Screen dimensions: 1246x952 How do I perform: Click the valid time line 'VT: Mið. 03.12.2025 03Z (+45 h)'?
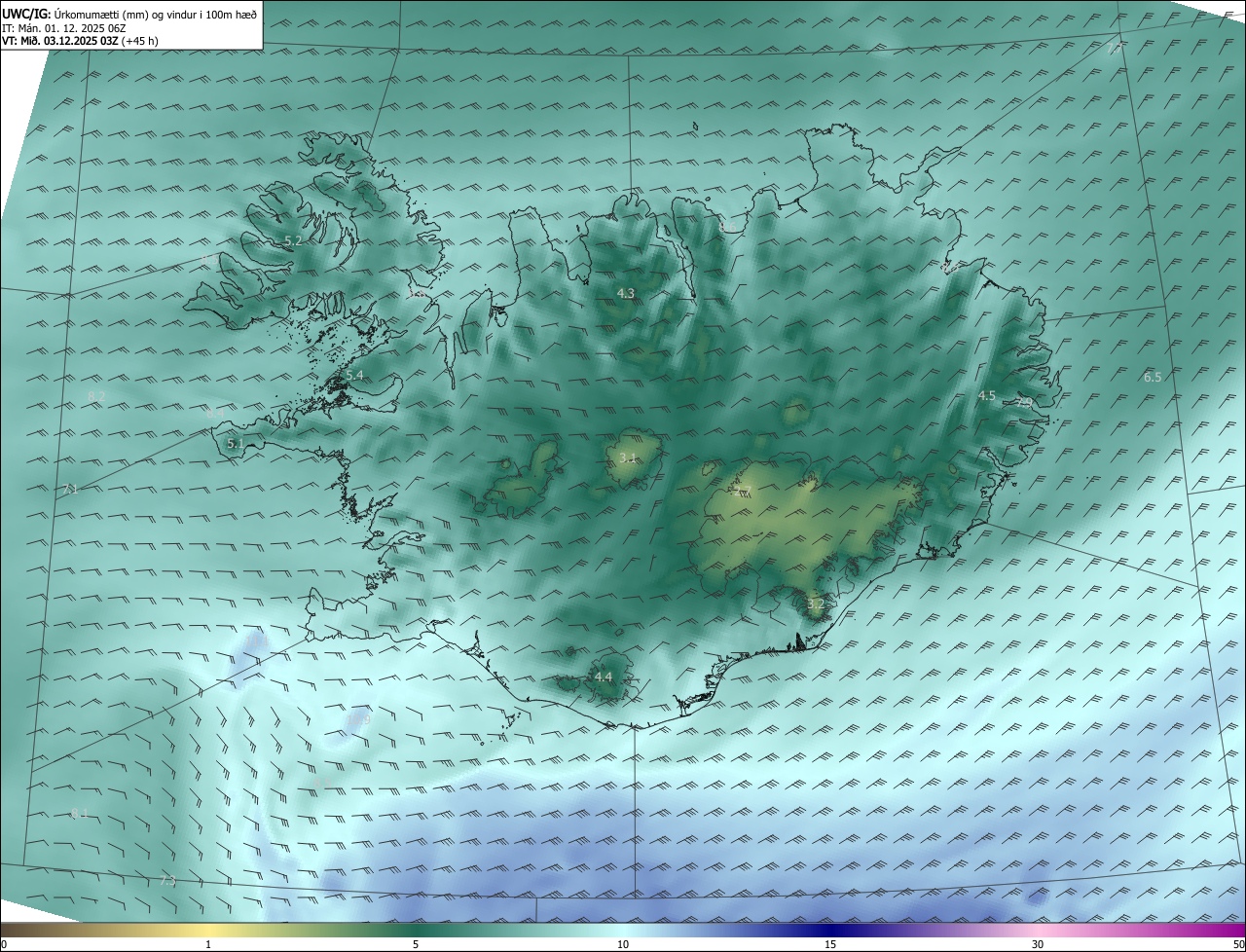pos(80,41)
